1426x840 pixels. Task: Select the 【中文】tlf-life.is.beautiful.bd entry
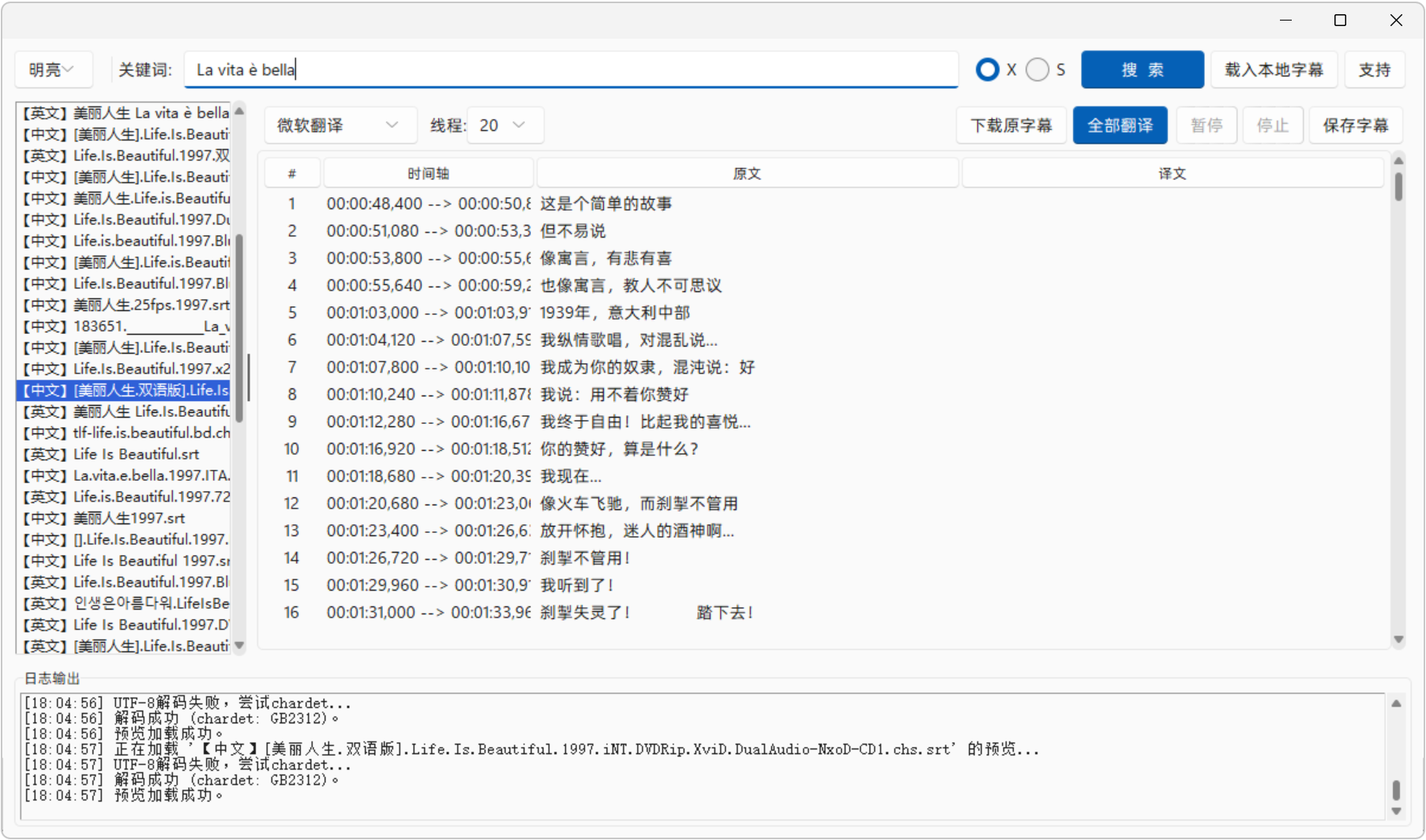125,433
